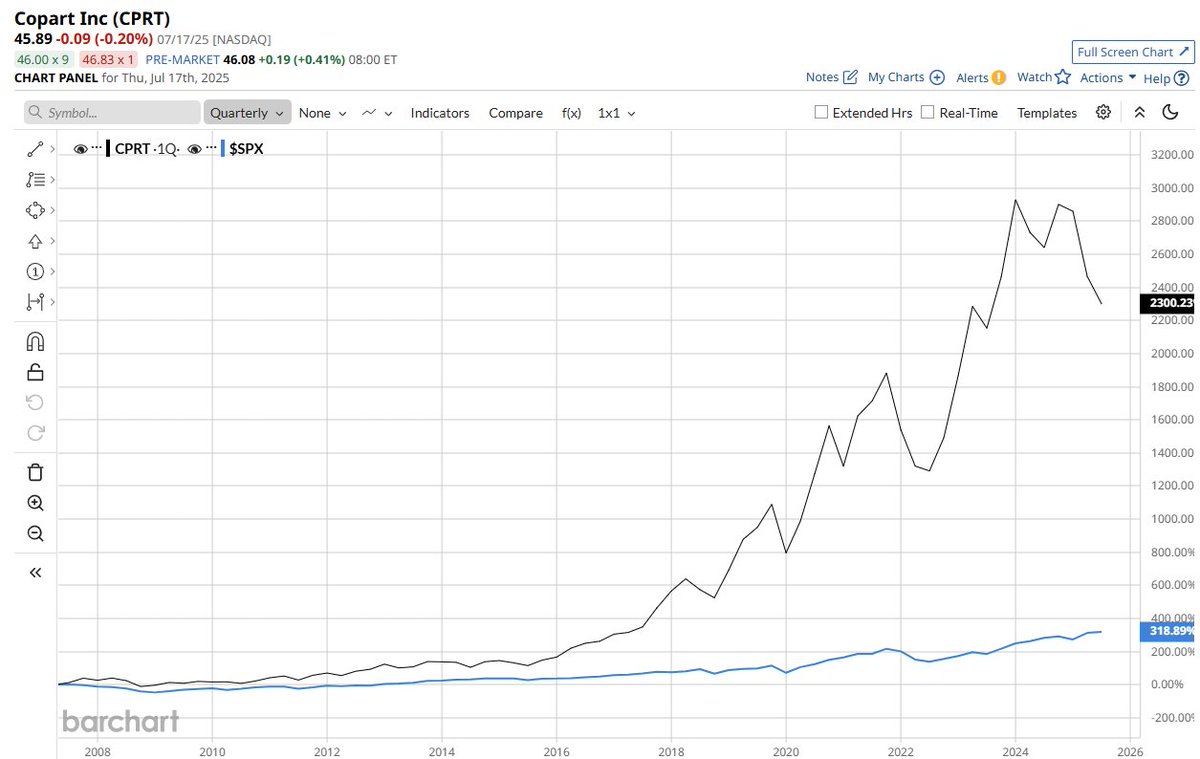Open the My Charts link

pos(896,77)
